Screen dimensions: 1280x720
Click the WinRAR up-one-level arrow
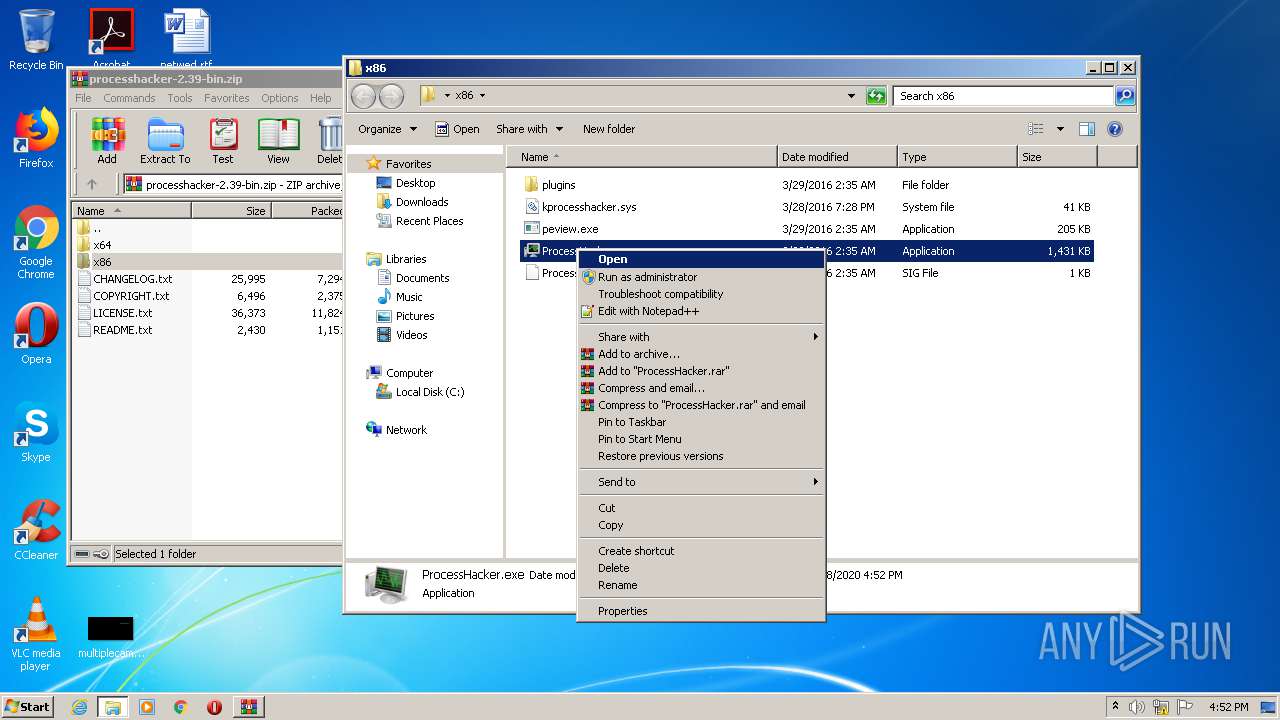pos(92,184)
